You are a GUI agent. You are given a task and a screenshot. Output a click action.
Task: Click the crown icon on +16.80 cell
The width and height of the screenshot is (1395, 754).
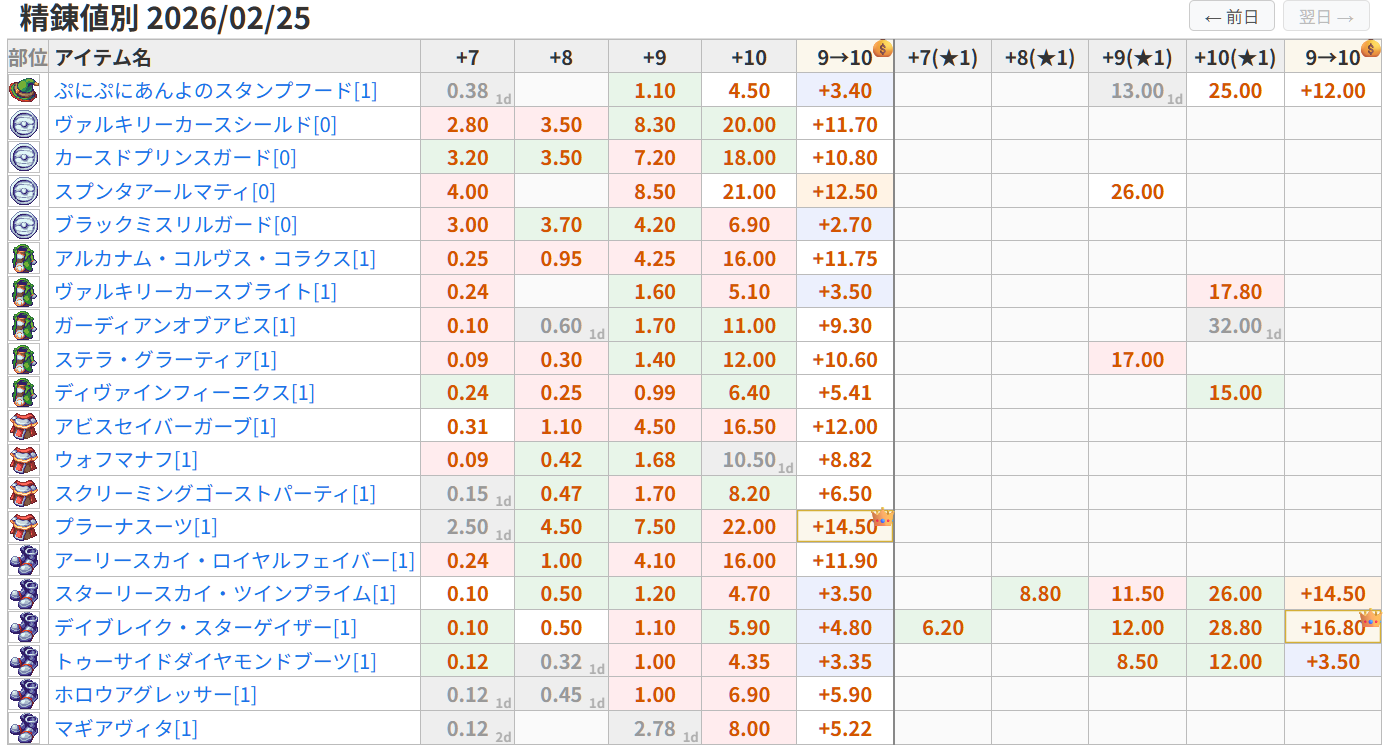tap(1370, 618)
